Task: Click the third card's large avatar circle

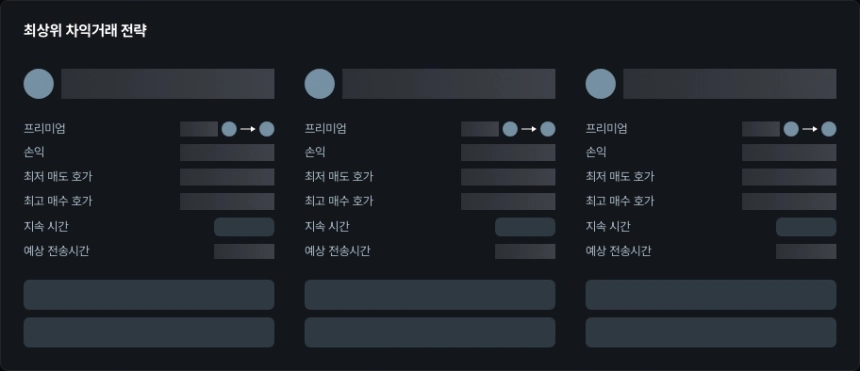Action: (601, 84)
